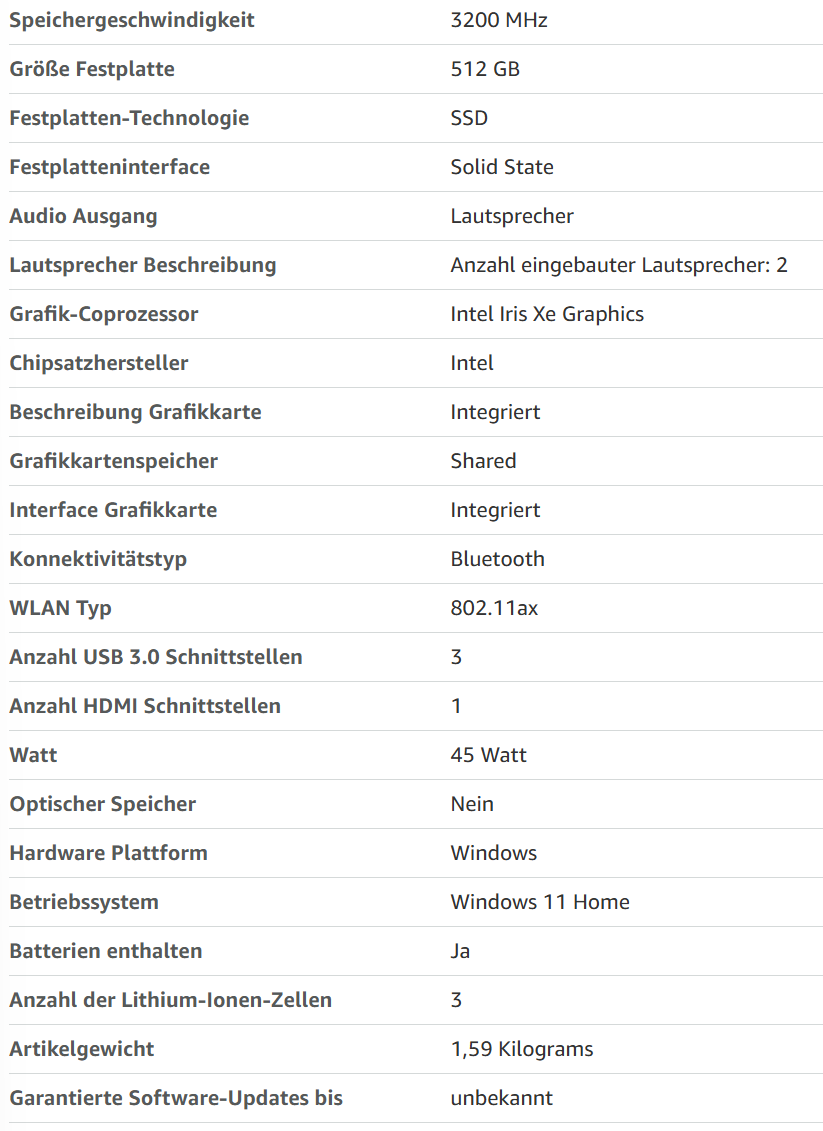This screenshot has width=823, height=1131.
Task: Select the Anzahl eingebauter Lautsprecher value
Action: pyautogui.click(x=619, y=265)
